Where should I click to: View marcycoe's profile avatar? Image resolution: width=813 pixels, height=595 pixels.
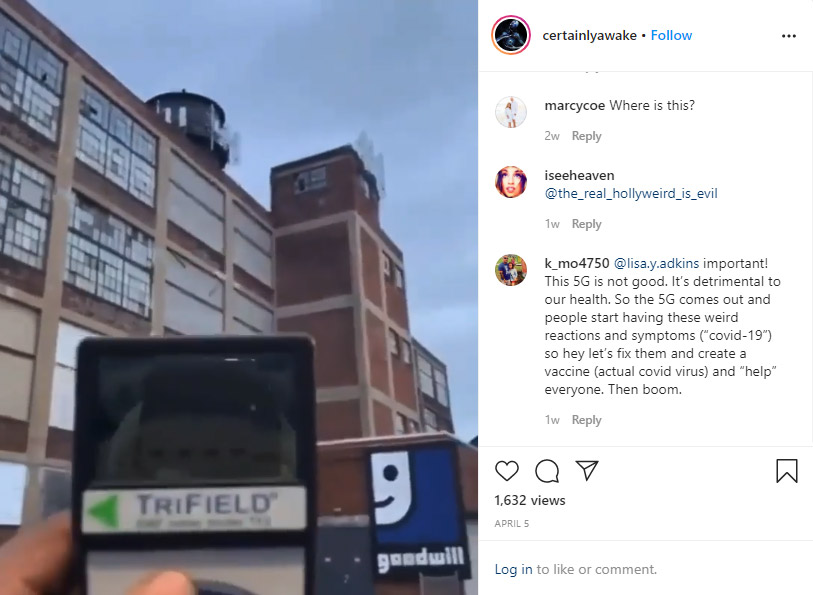tap(511, 111)
